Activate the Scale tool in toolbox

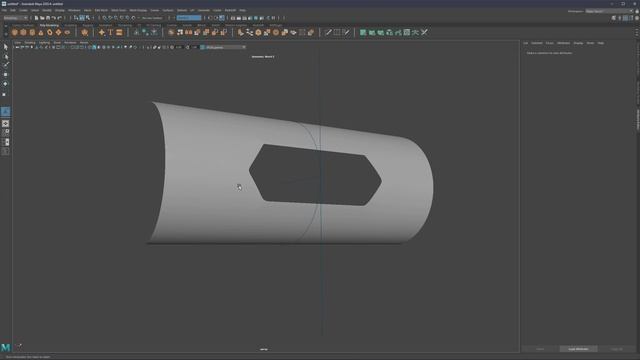[5, 94]
